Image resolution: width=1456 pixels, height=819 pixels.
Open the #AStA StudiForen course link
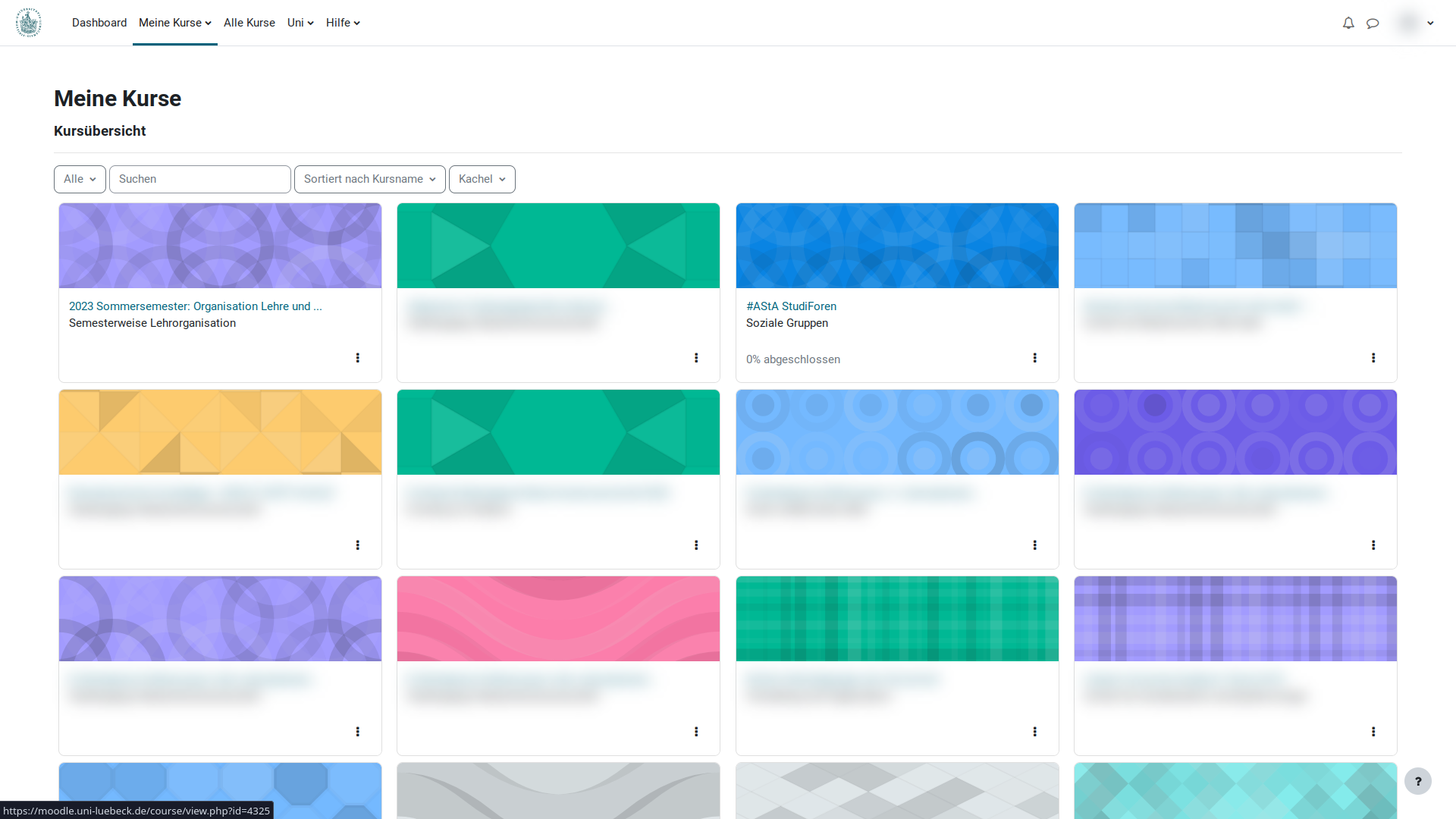pyautogui.click(x=791, y=306)
